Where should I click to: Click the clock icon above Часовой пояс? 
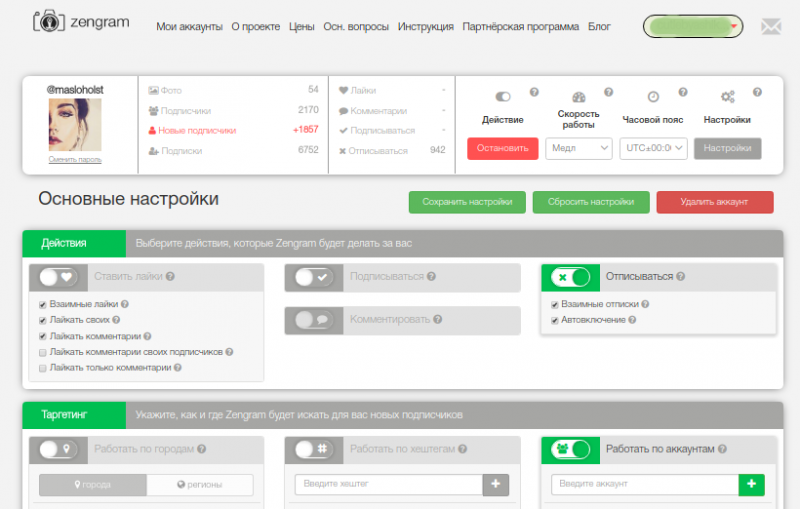point(652,97)
